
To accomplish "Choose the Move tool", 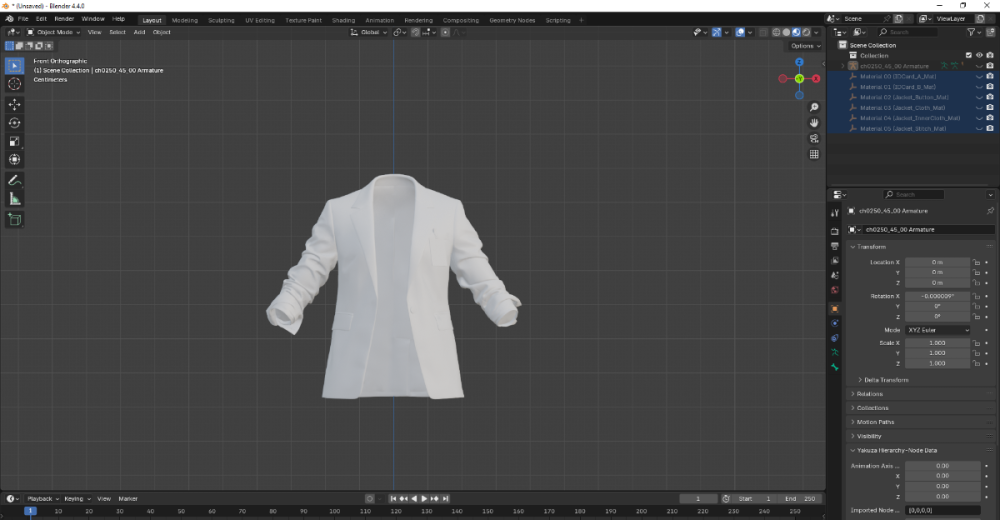I will [x=15, y=104].
